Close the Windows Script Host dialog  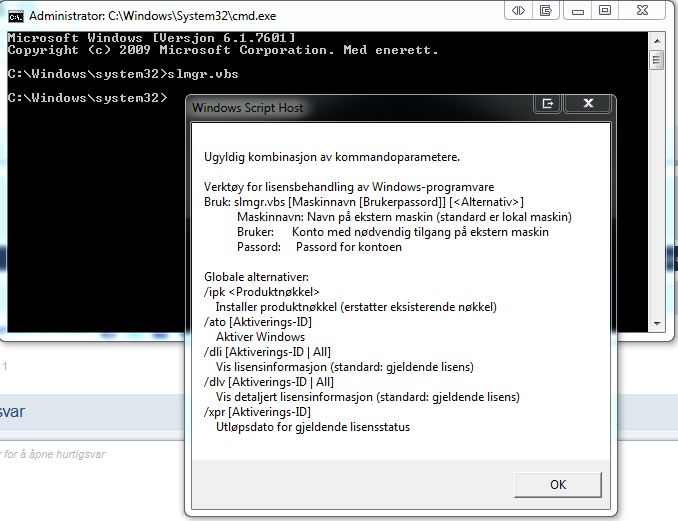pos(588,103)
